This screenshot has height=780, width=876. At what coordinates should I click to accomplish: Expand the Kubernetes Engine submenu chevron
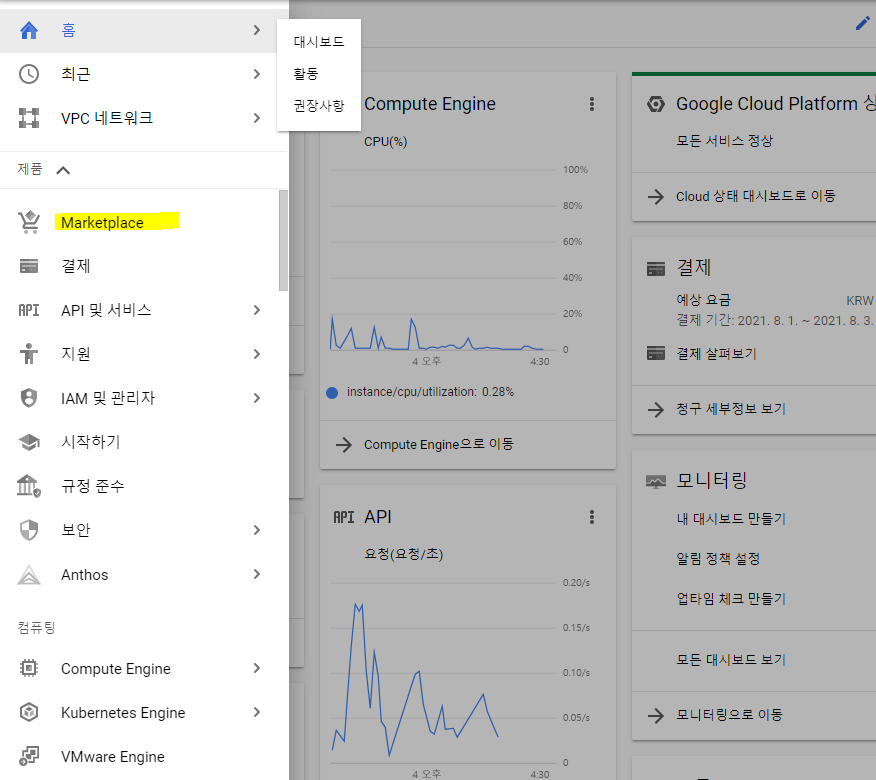256,712
